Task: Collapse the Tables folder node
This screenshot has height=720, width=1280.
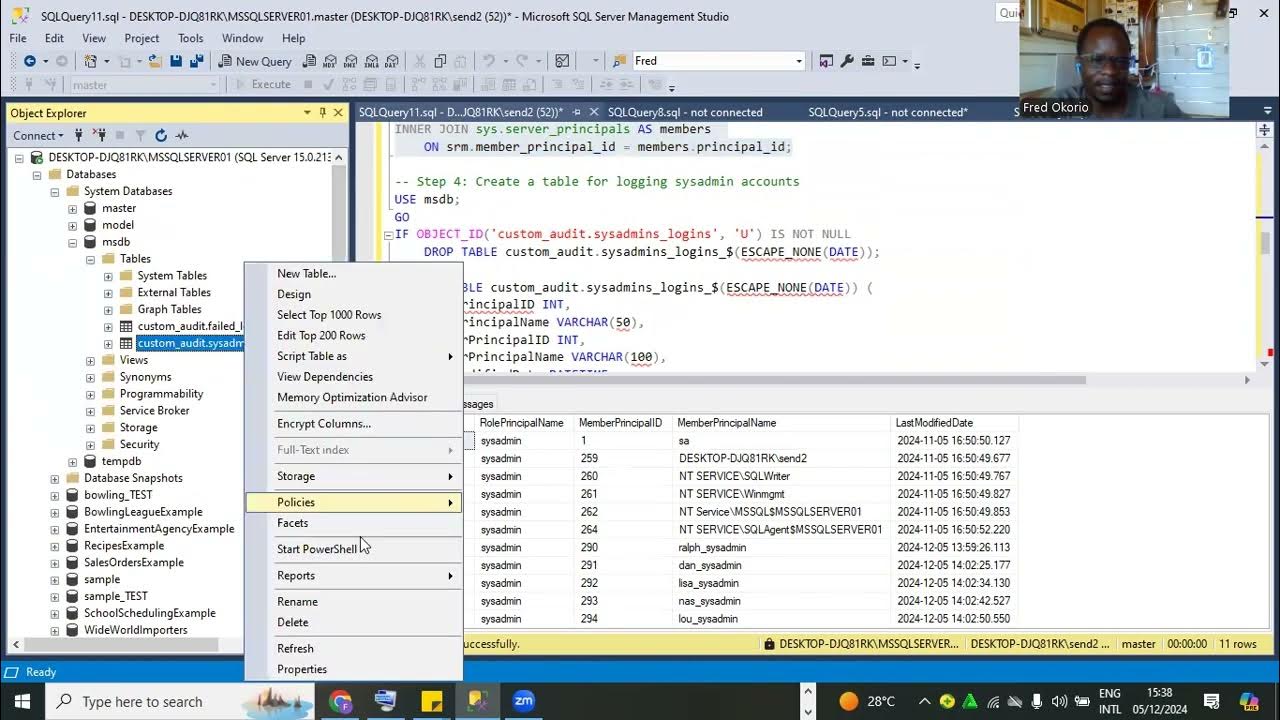Action: (90, 259)
